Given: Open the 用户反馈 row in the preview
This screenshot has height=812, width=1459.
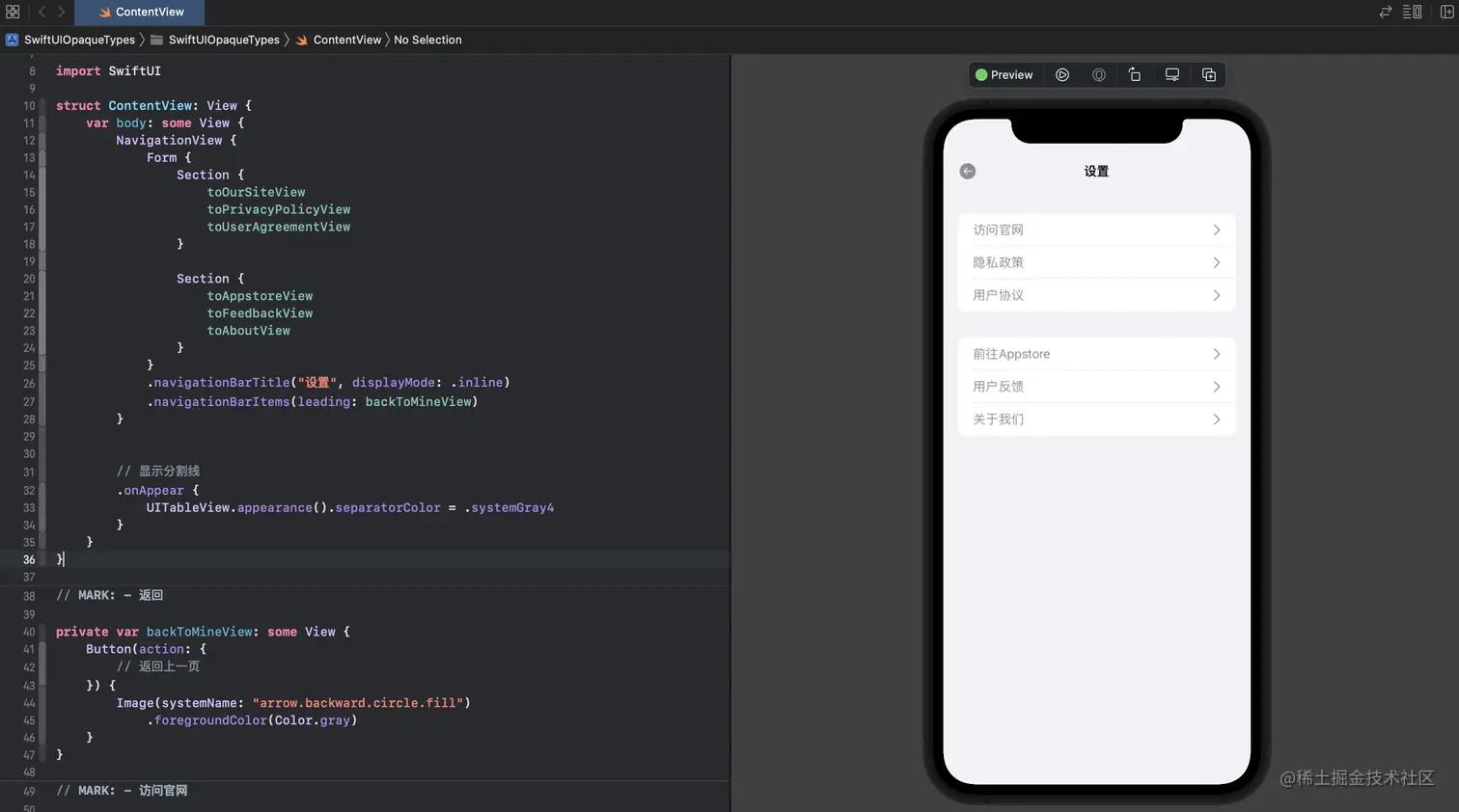Looking at the screenshot, I should click(1096, 387).
